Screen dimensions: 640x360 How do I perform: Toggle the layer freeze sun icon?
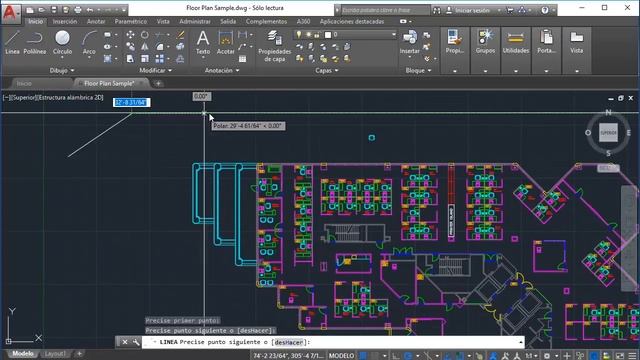308,35
